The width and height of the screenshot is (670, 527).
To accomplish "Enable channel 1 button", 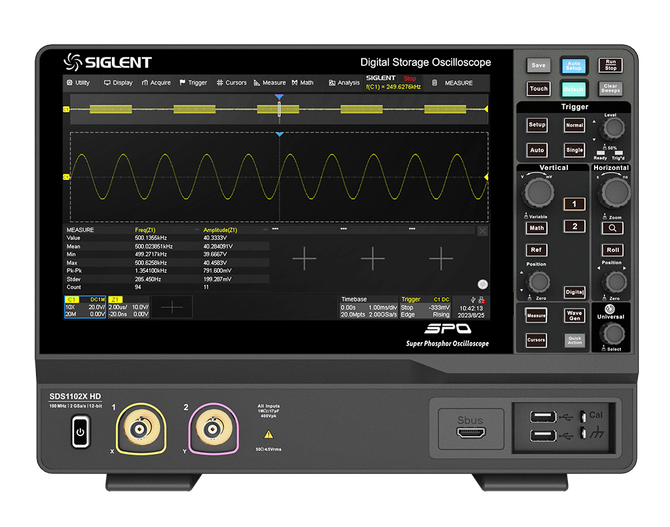I will coord(574,204).
